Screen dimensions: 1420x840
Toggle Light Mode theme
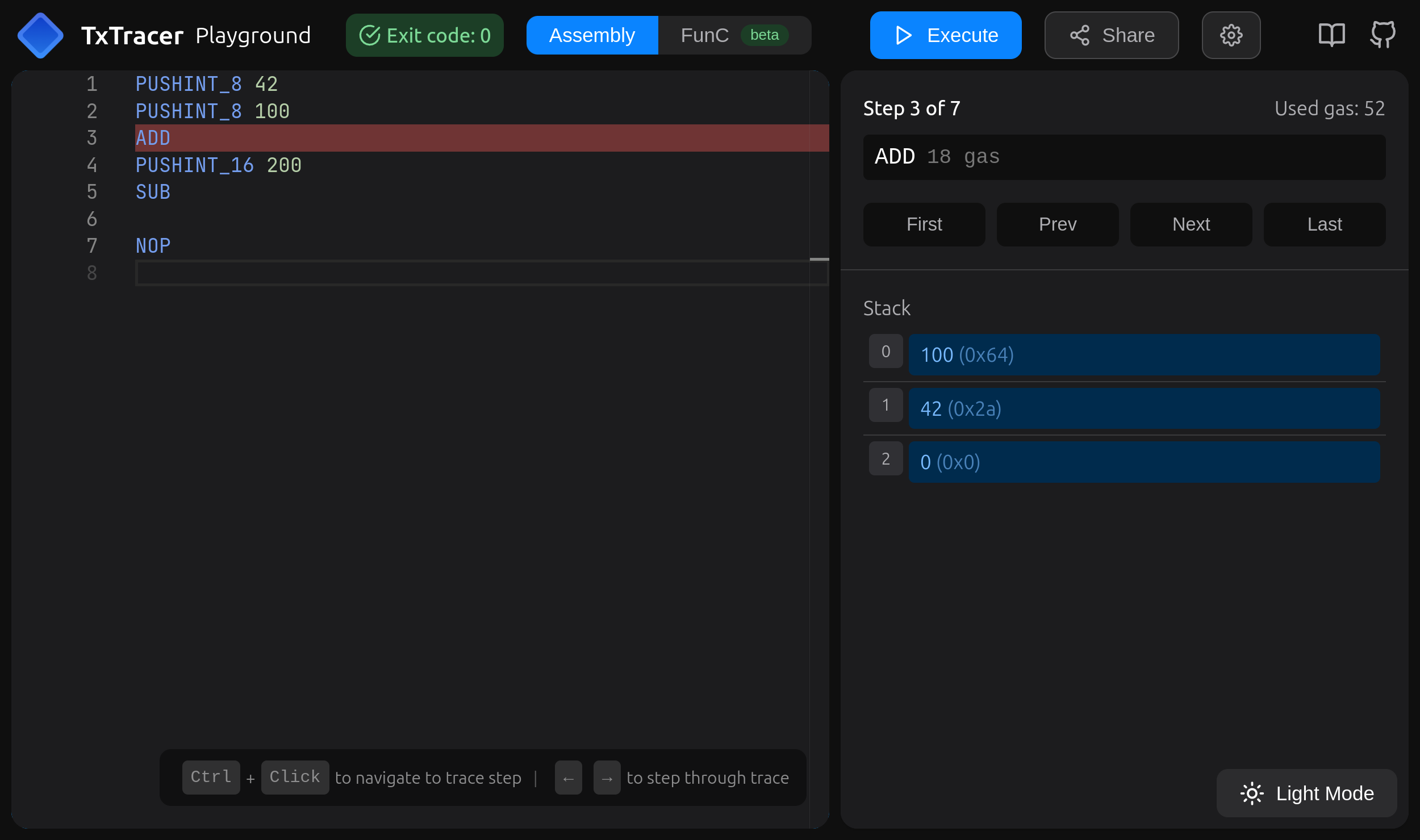[1306, 793]
